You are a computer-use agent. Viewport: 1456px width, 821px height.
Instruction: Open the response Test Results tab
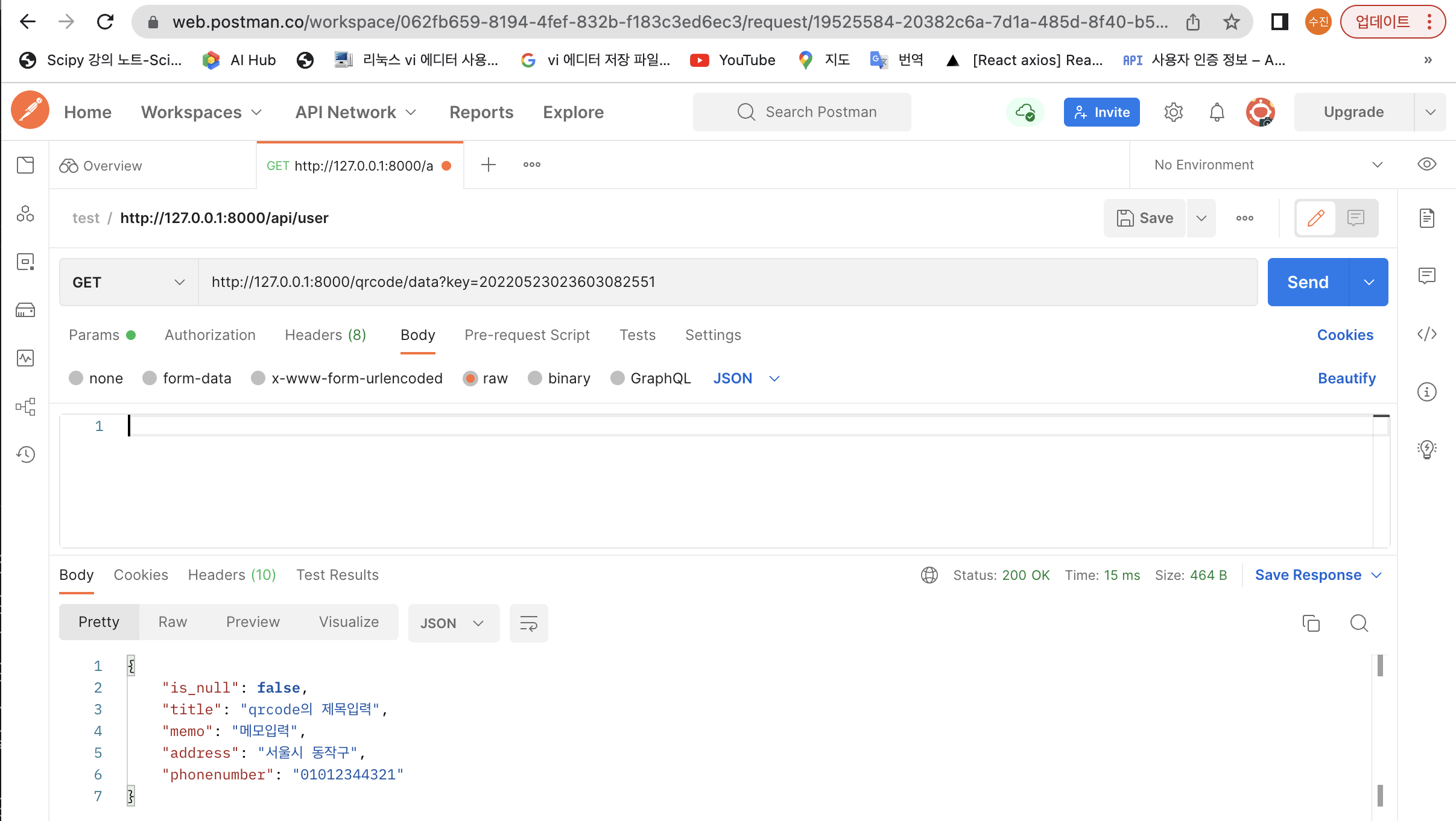pos(337,574)
